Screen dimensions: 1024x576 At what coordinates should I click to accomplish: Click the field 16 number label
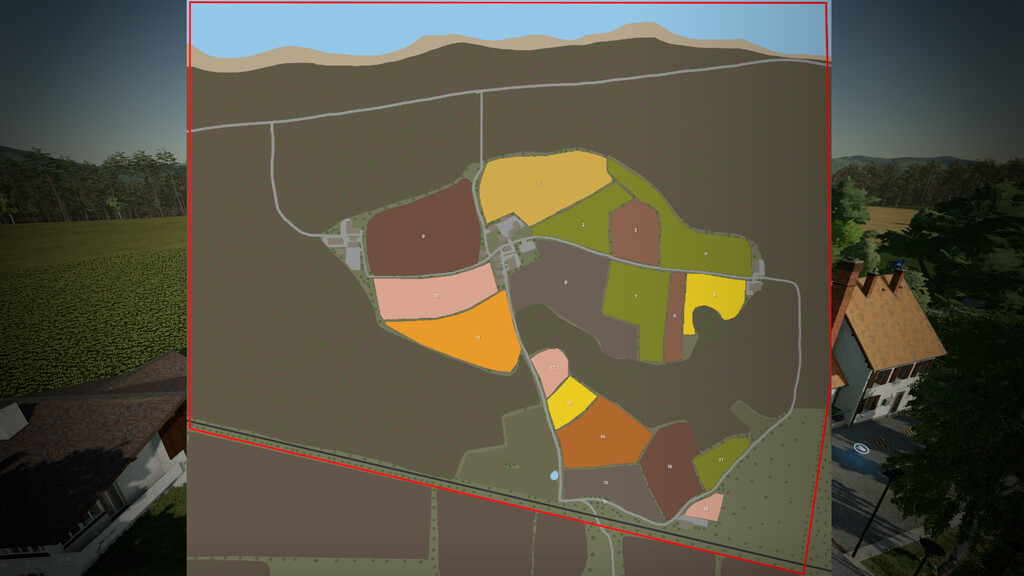[x=669, y=466]
